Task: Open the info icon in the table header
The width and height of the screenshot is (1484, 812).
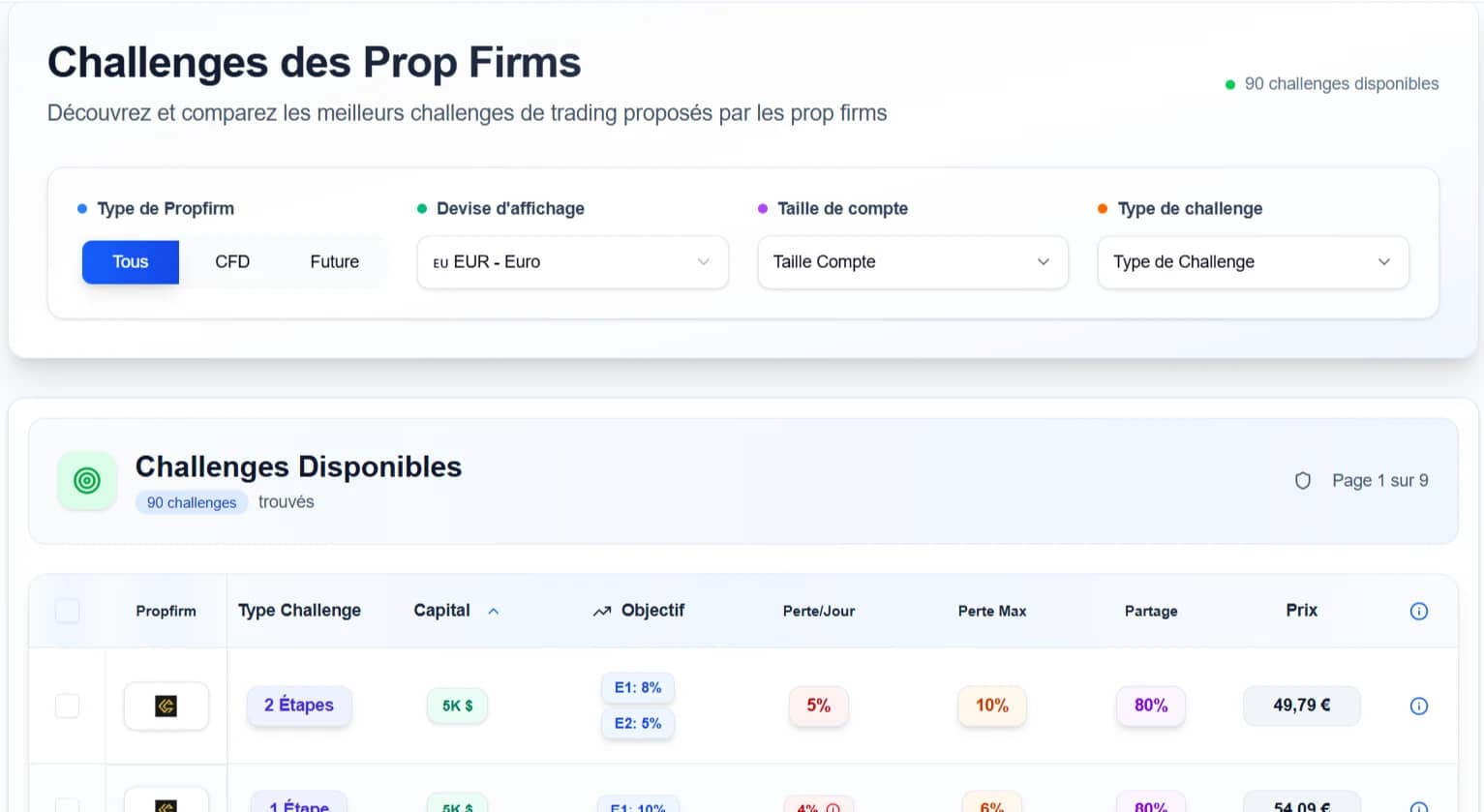Action: [x=1419, y=611]
